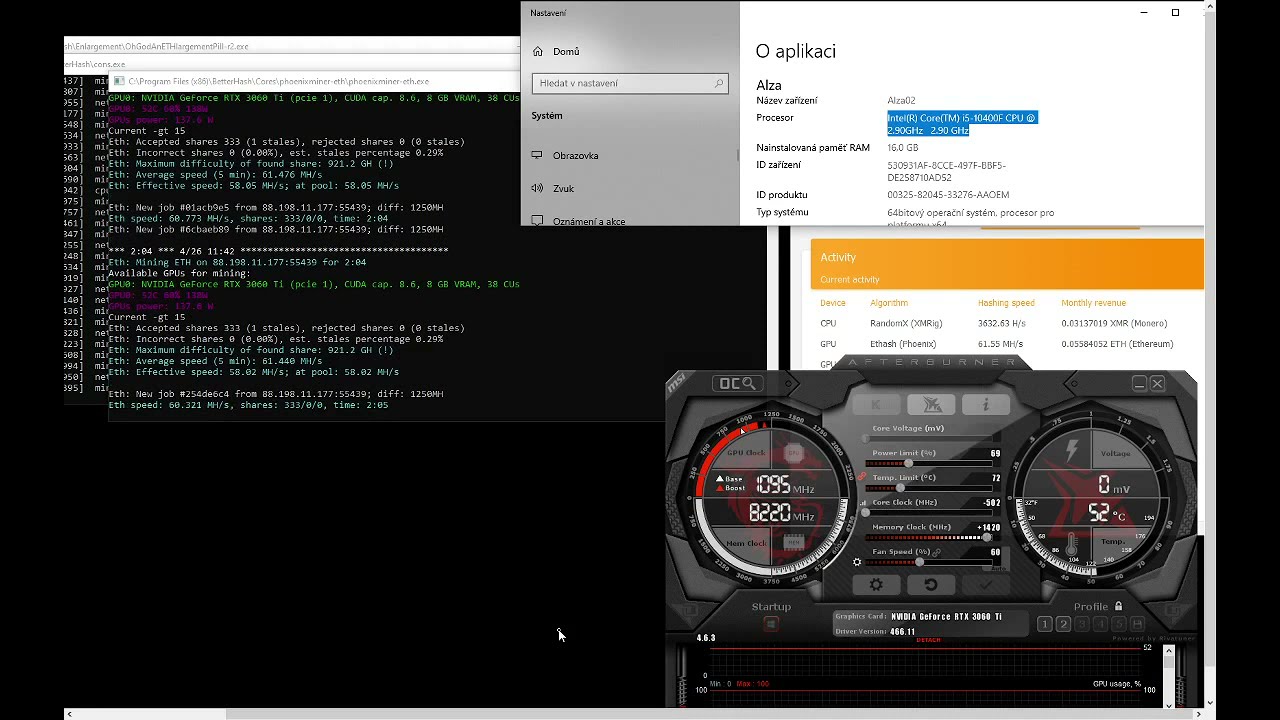Close the Afterburner window

(1157, 384)
